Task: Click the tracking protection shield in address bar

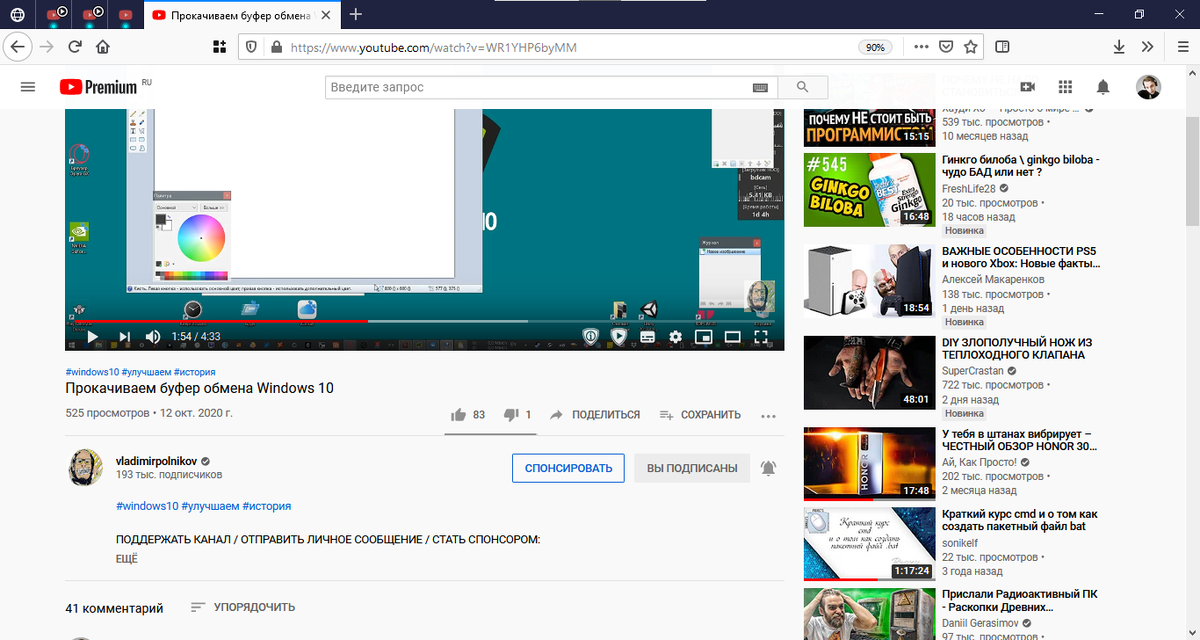Action: coord(251,47)
